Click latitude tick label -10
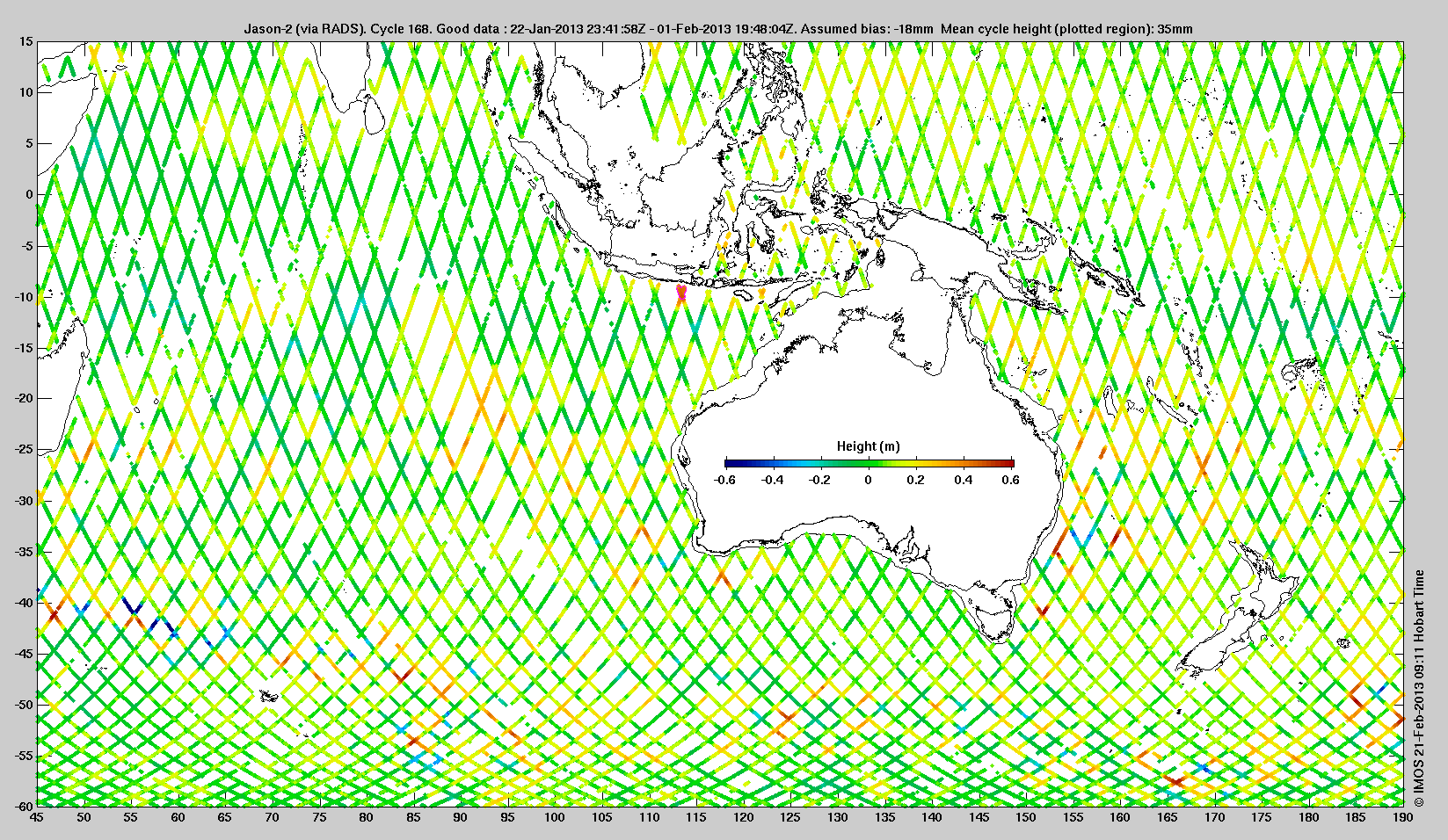This screenshot has height=840, width=1448. point(24,296)
